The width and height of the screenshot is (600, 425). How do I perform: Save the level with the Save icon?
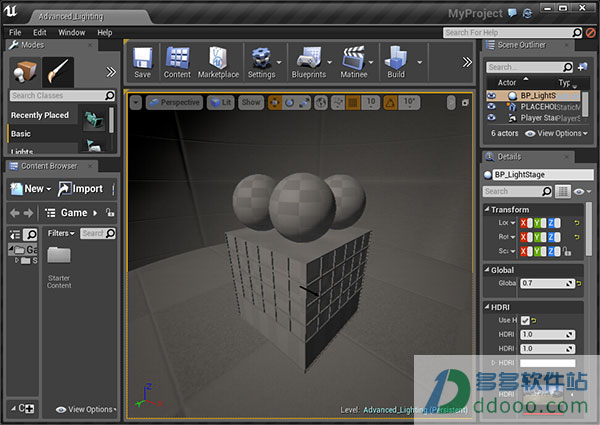pyautogui.click(x=142, y=62)
